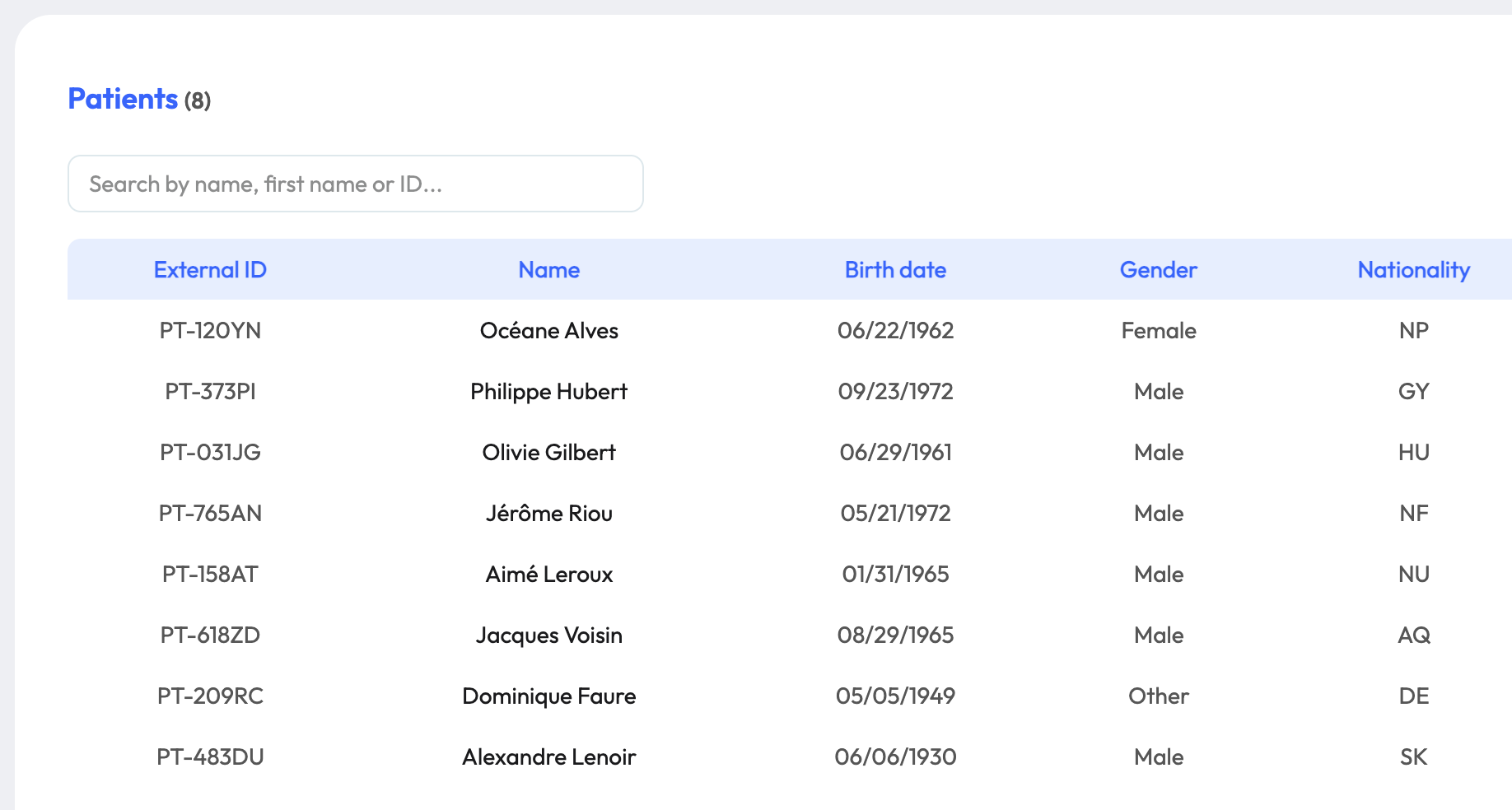
Task: Select patient Dominique Faure
Action: [548, 696]
